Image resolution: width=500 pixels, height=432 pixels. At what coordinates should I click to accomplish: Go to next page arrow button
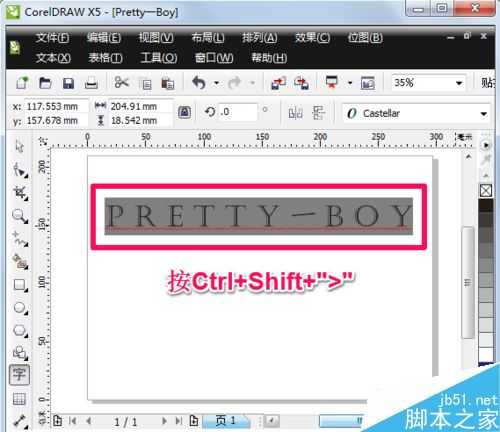click(x=164, y=421)
